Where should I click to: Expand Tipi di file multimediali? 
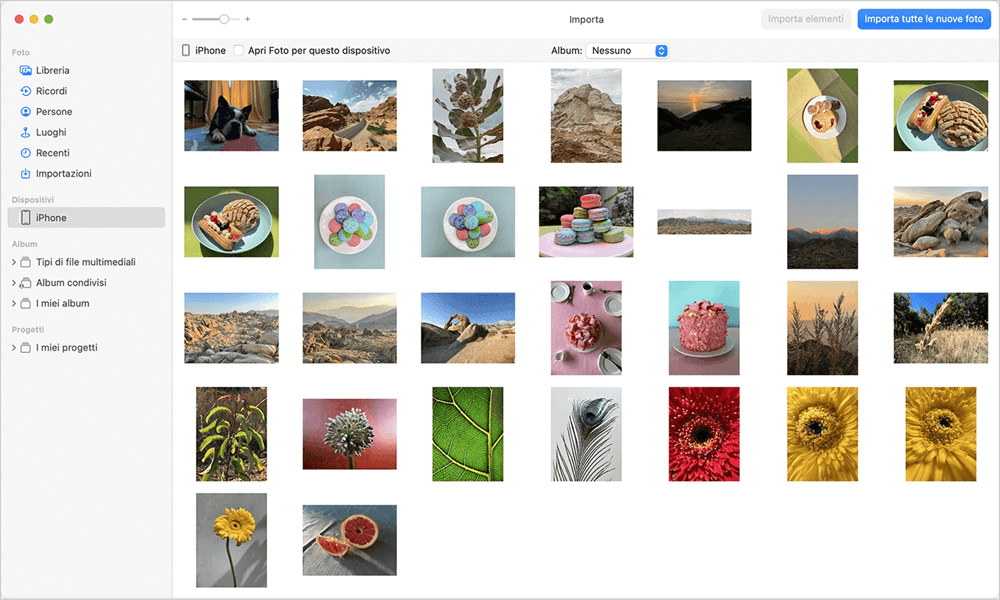14,262
